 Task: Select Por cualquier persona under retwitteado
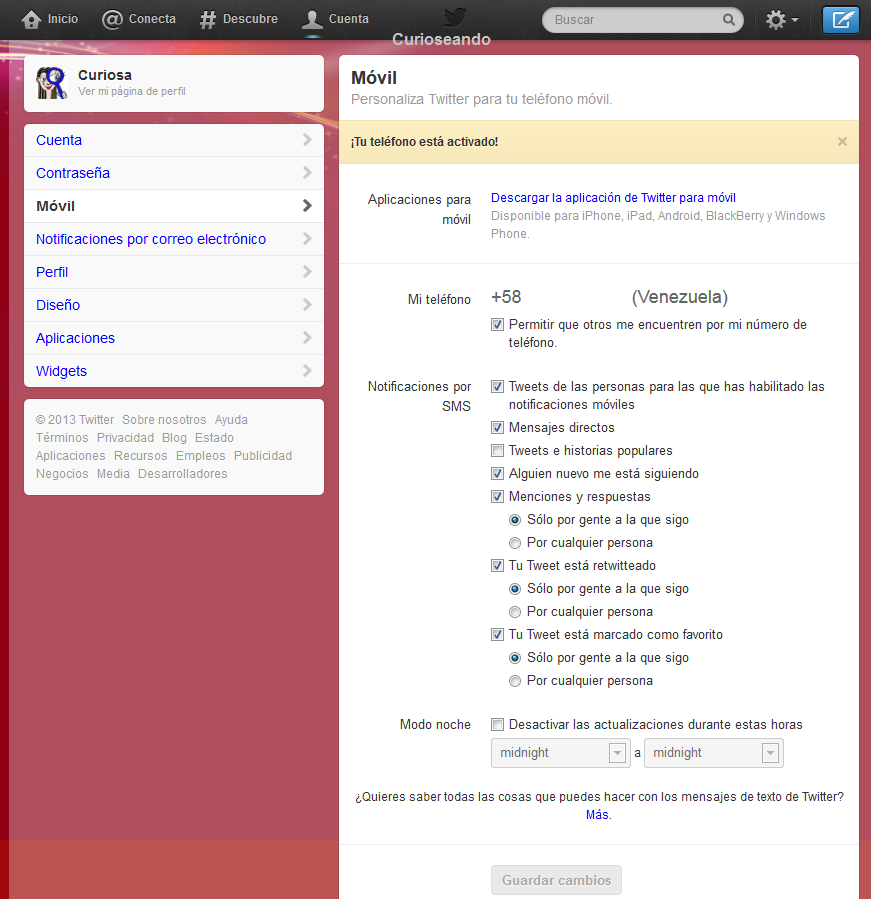[515, 612]
